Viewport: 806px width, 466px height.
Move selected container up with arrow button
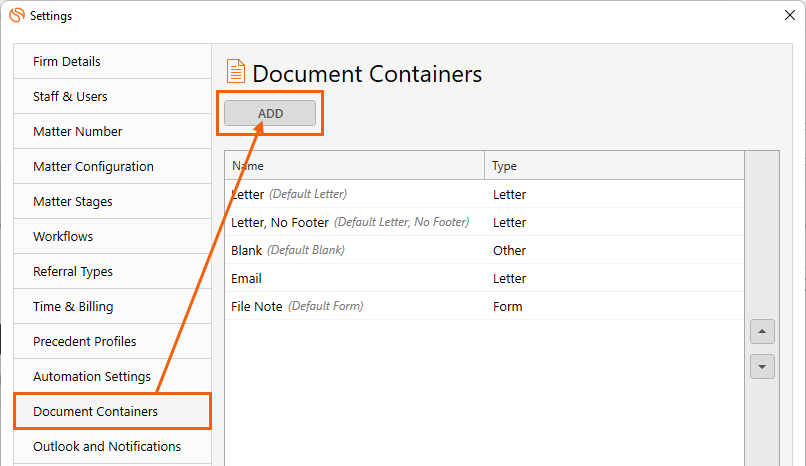coord(762,331)
